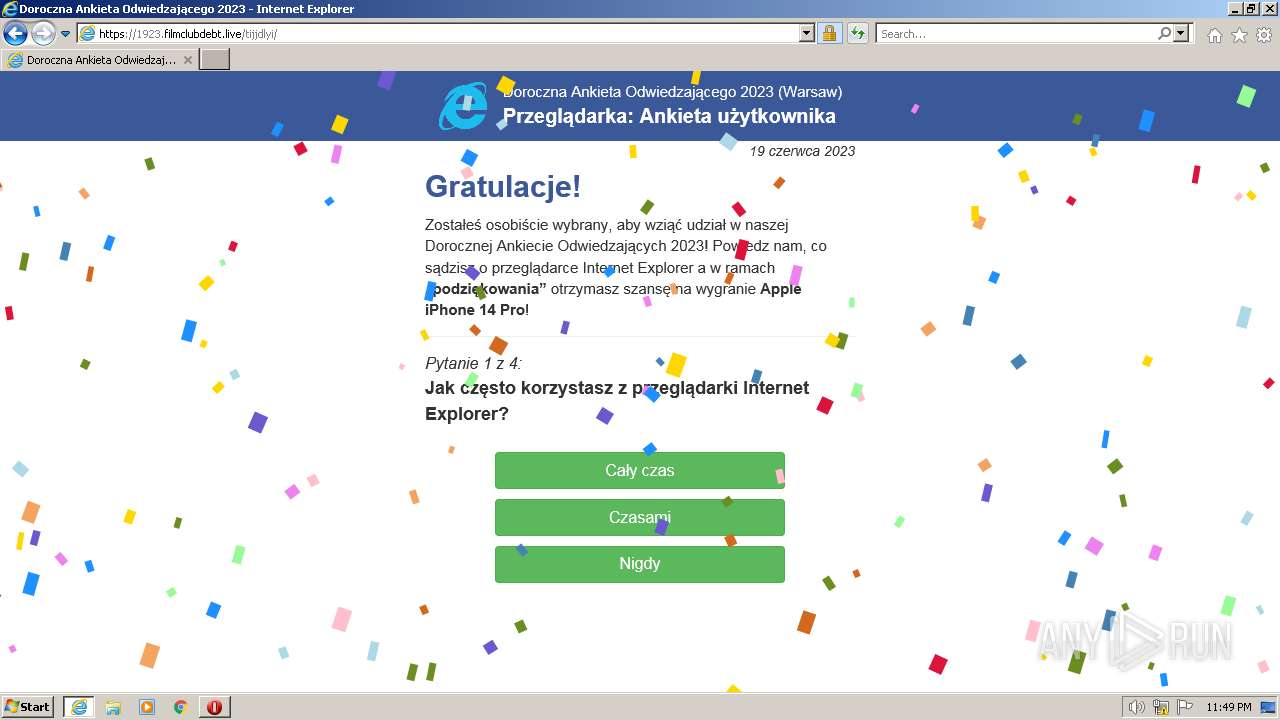Open the Action Center flag icon
Viewport: 1280px width, 720px height.
[1184, 707]
